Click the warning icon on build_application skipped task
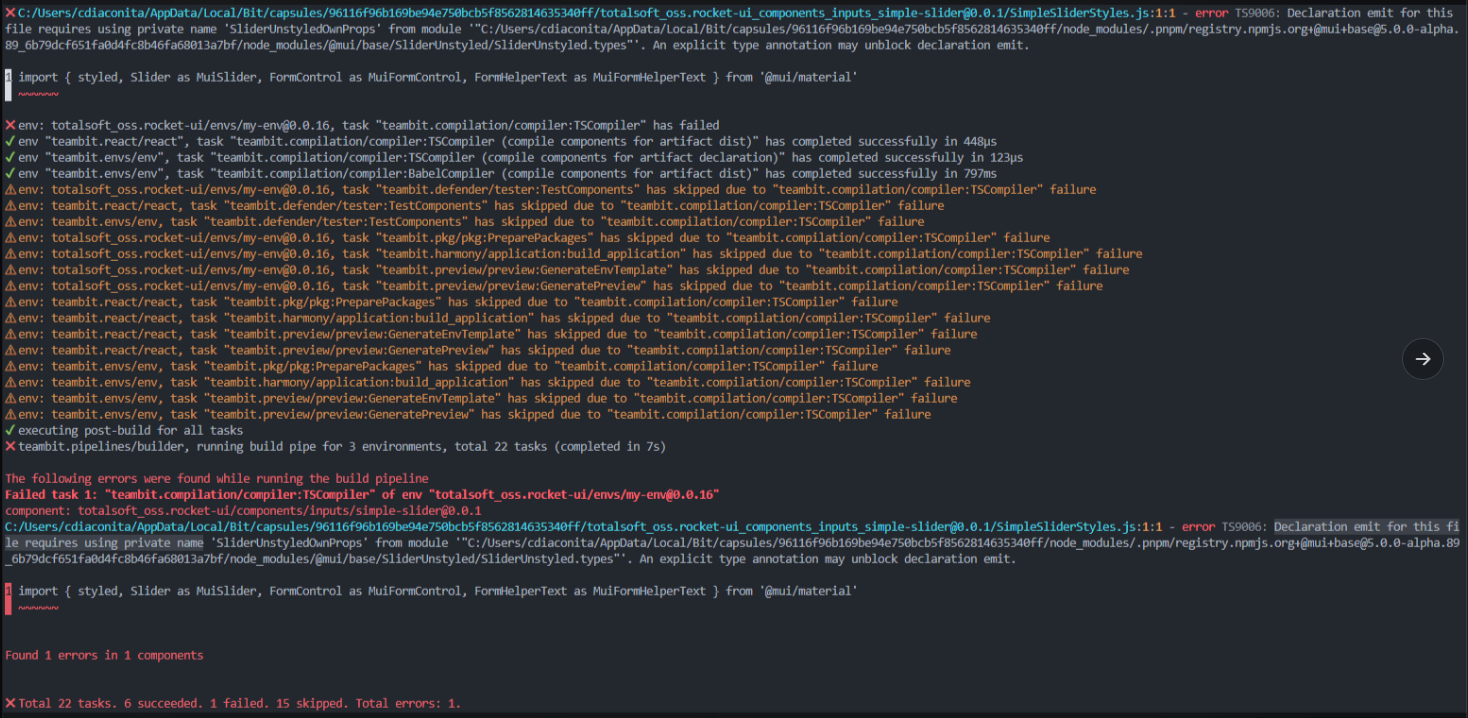 9,253
